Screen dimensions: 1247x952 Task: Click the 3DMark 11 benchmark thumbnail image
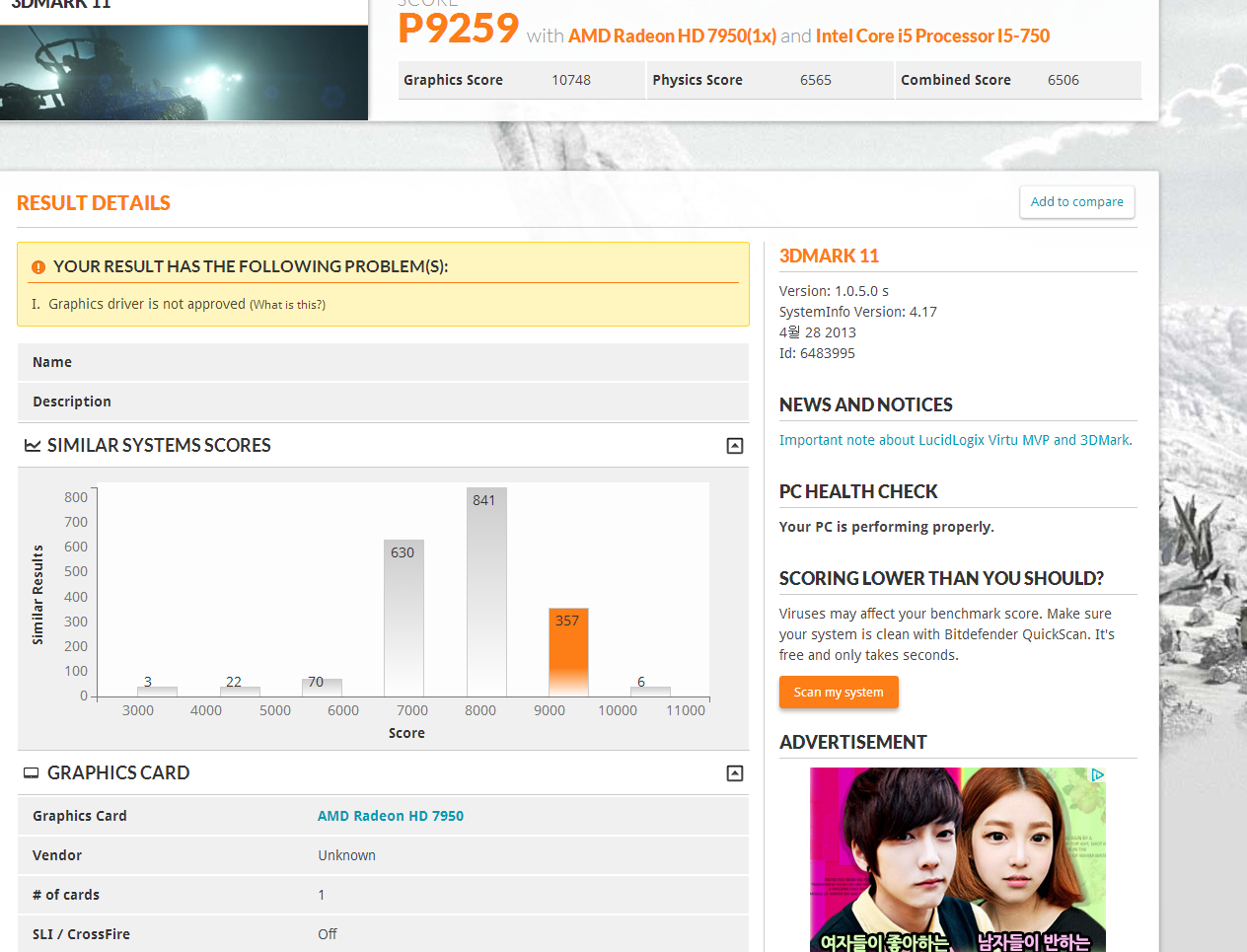coord(183,73)
